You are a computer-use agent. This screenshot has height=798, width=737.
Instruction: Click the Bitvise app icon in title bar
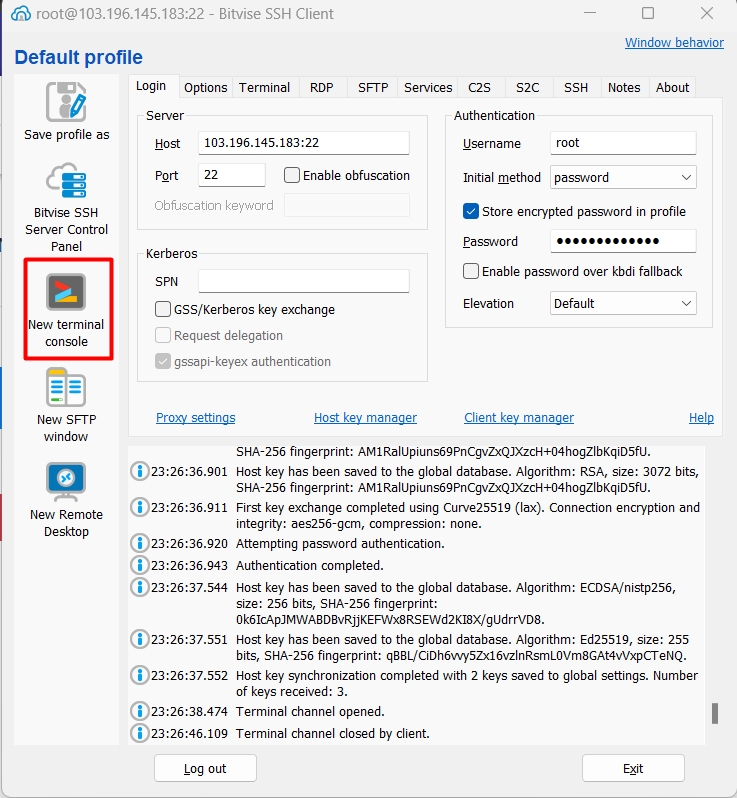[21, 14]
